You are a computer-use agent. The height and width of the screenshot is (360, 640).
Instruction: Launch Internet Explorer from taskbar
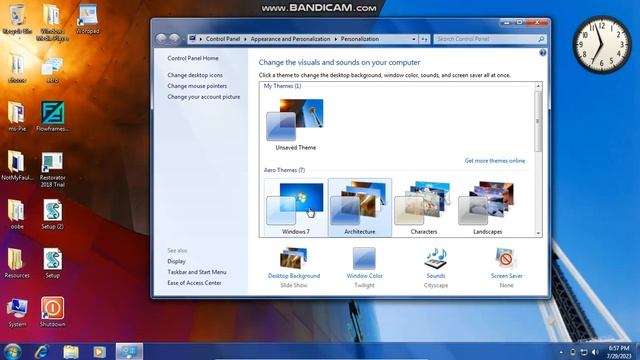pyautogui.click(x=42, y=351)
